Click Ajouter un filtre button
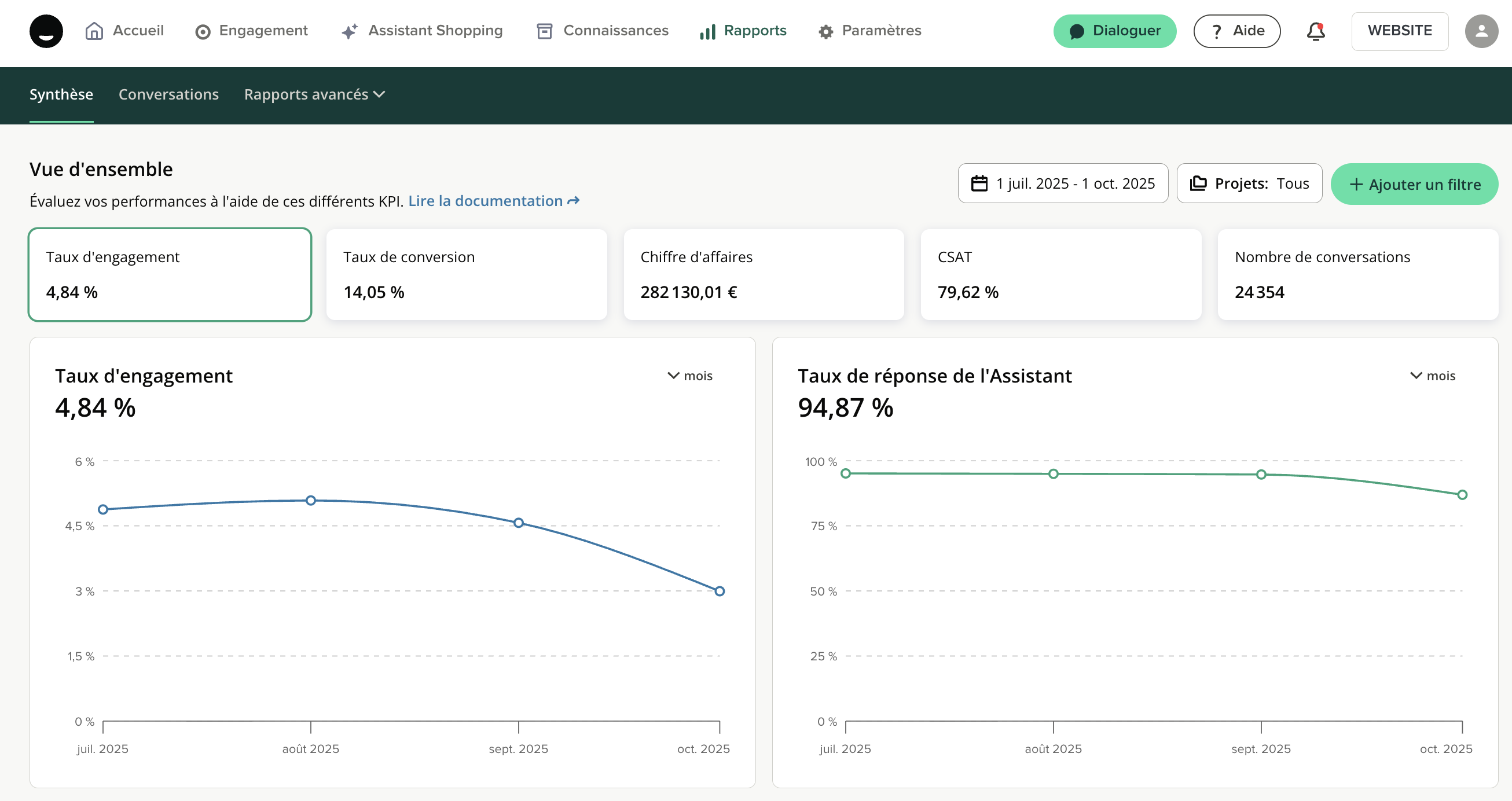The image size is (1512, 801). point(1414,184)
